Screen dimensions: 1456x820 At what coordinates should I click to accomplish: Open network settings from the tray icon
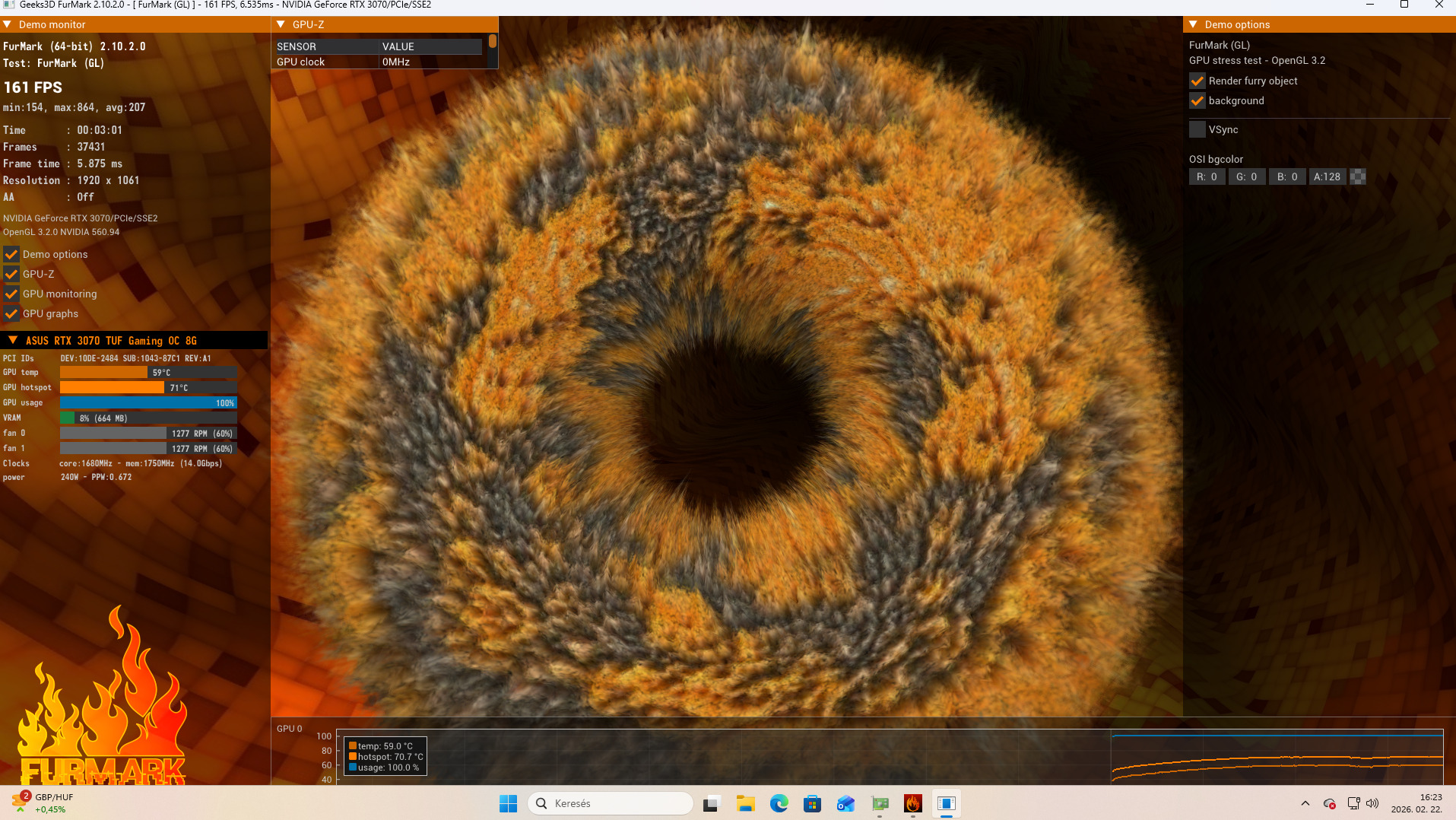point(1353,803)
